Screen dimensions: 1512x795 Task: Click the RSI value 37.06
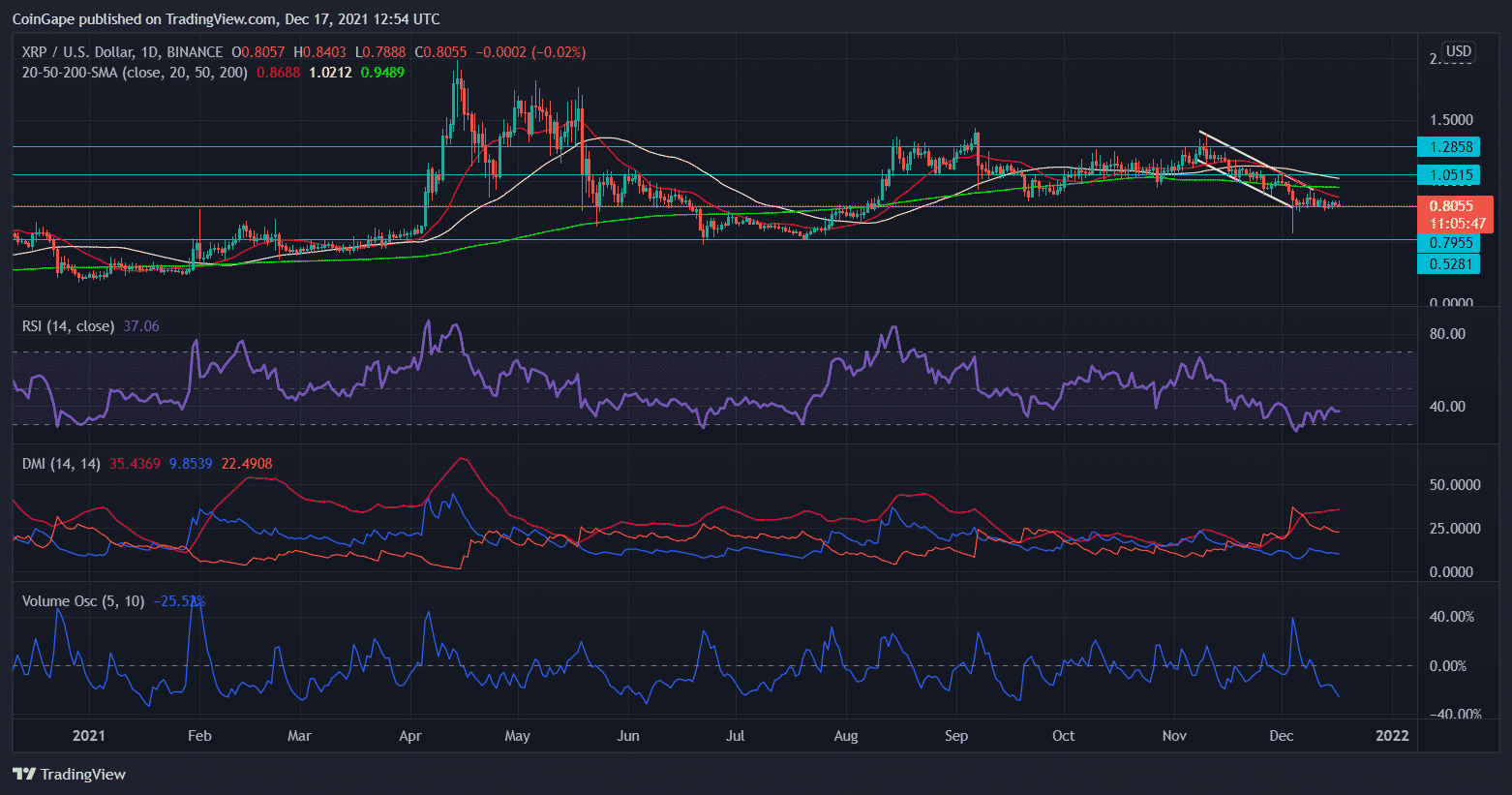coord(141,326)
